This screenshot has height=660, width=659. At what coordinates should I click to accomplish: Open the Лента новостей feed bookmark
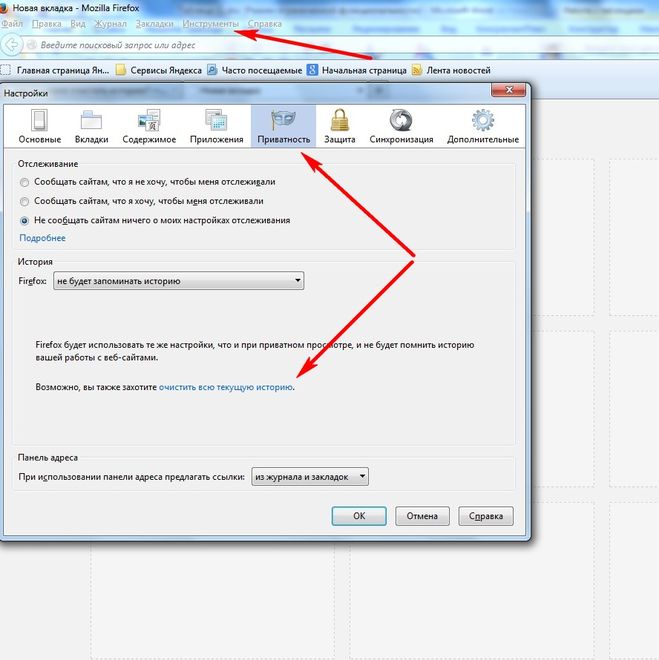point(451,70)
